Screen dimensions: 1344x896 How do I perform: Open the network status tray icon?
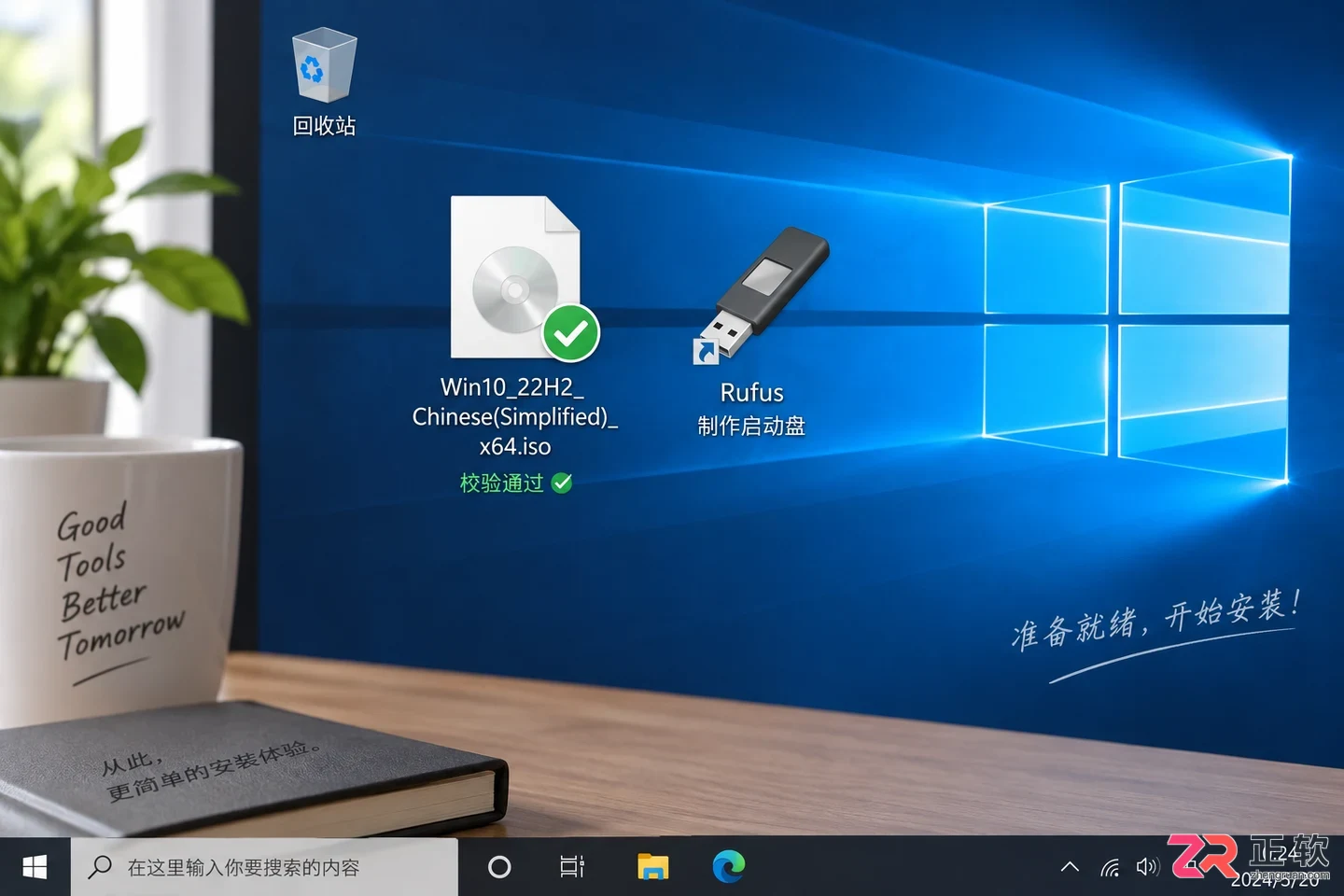pyautogui.click(x=1111, y=868)
